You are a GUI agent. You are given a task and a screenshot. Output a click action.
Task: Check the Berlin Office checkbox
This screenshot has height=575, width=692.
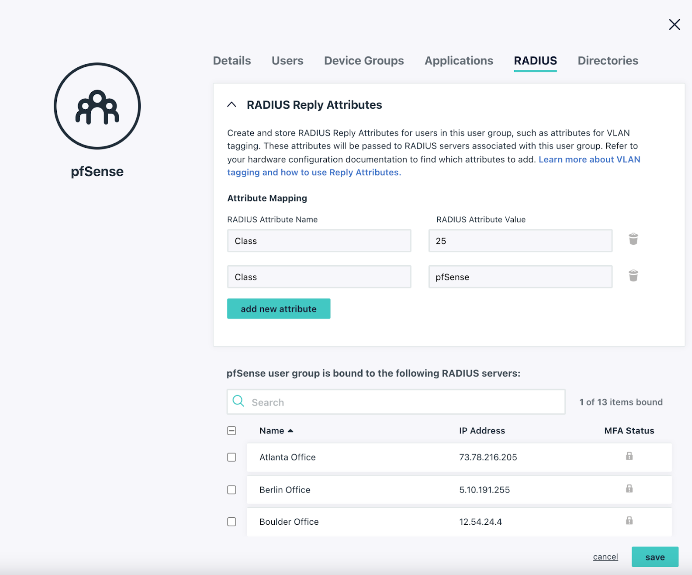pos(232,490)
